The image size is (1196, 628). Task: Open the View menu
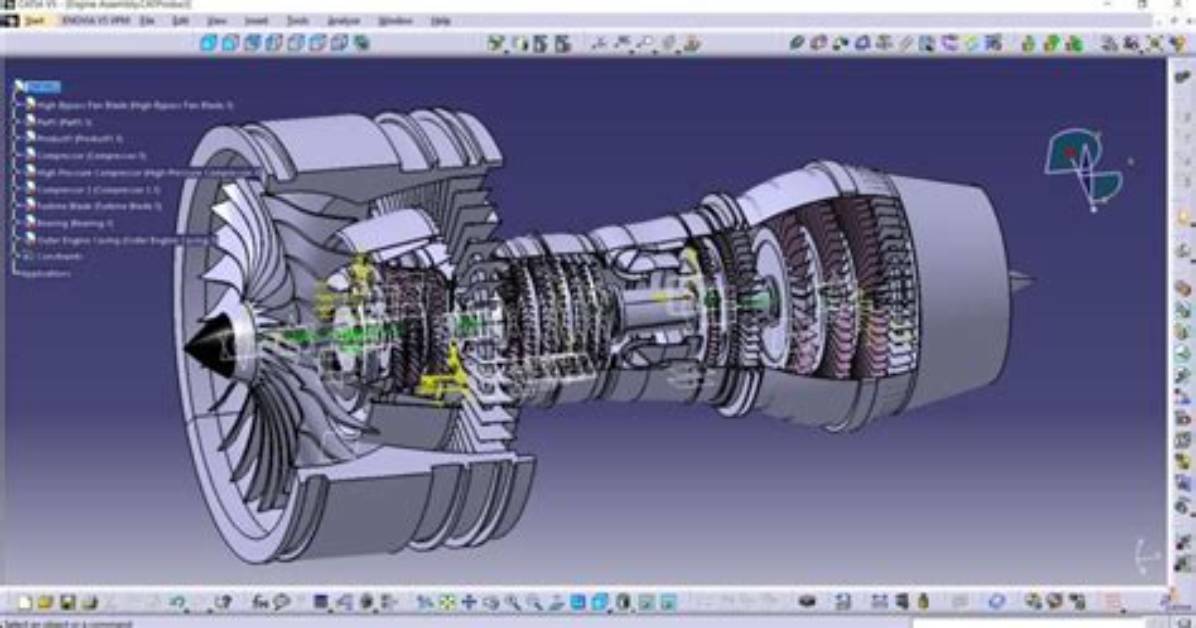point(217,21)
